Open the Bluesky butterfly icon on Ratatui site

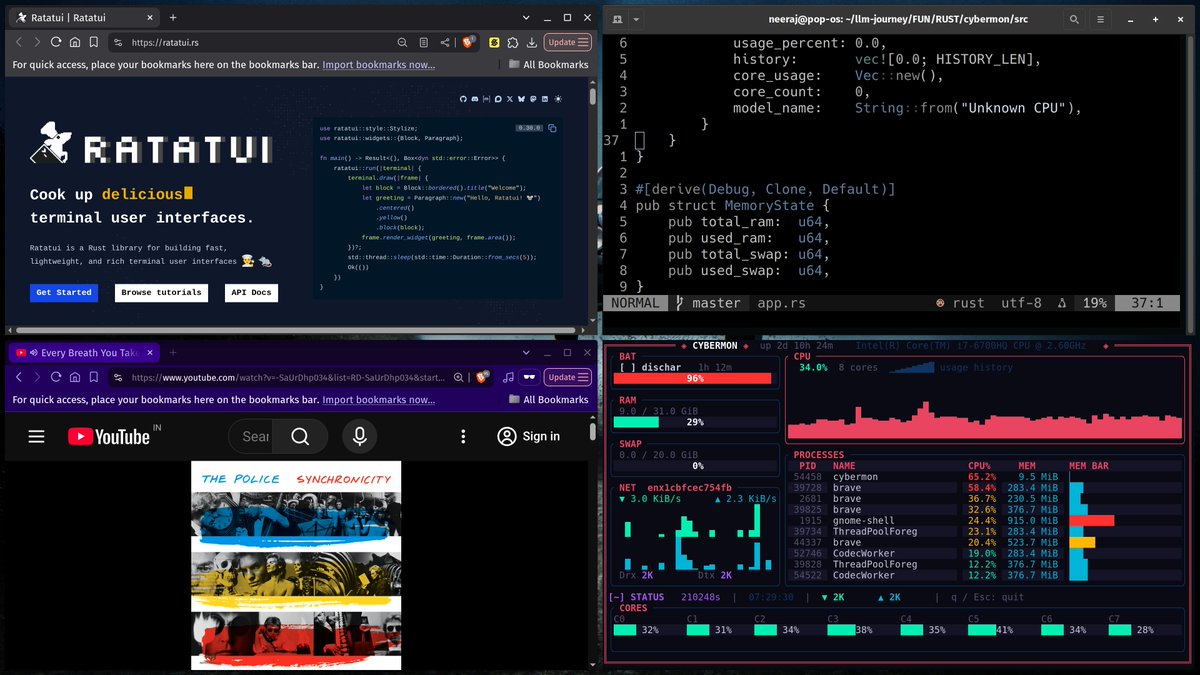tap(521, 99)
